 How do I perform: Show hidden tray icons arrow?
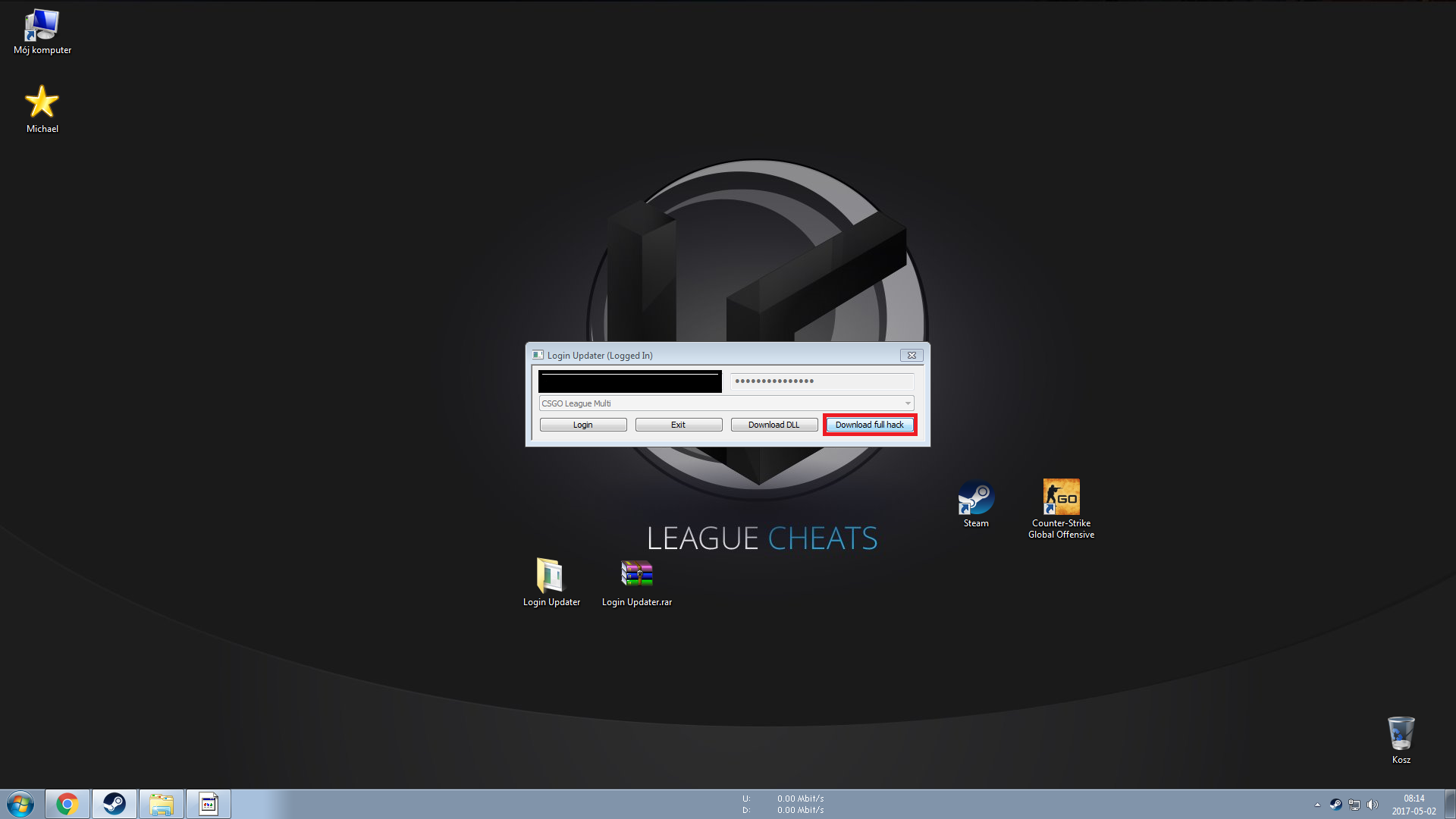(x=1317, y=805)
